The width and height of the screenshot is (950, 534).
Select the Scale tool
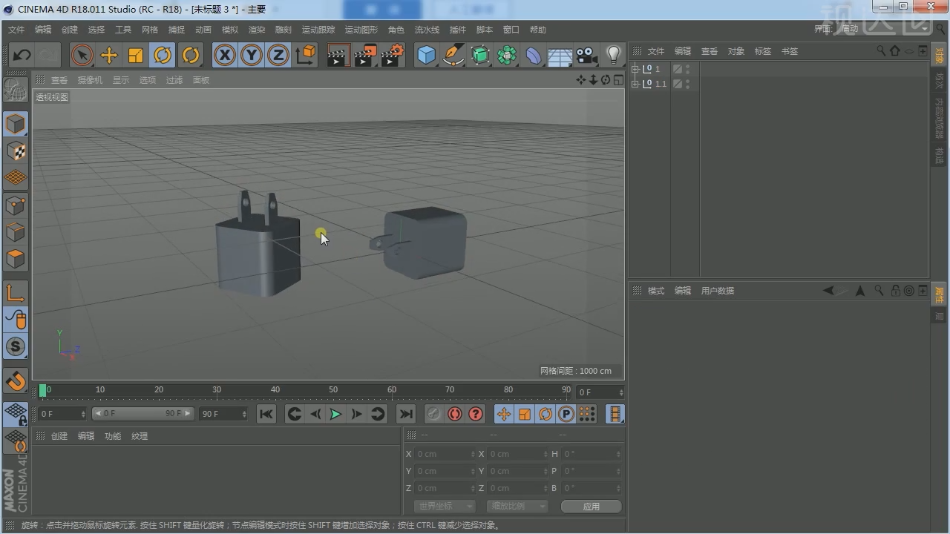click(x=136, y=55)
